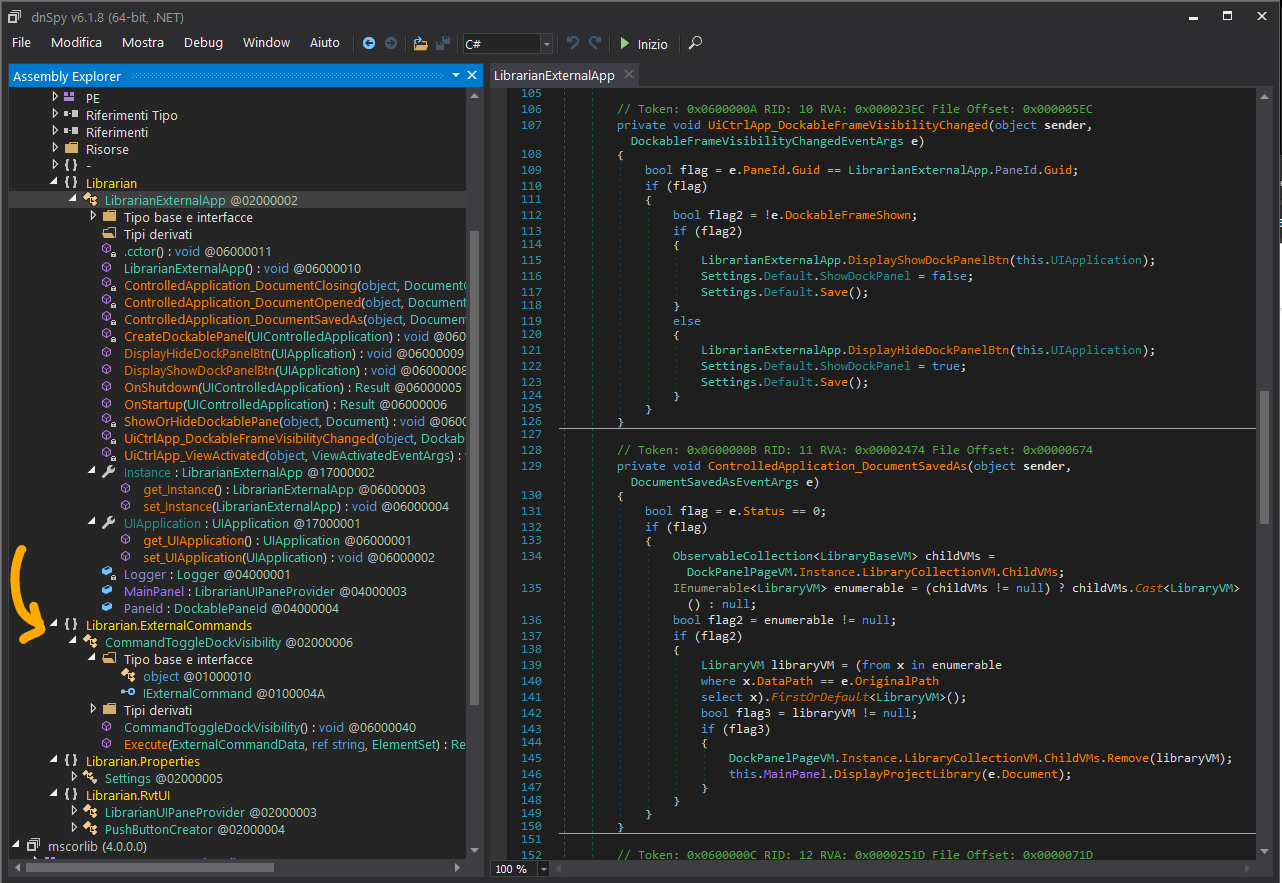Click the Redo toolbar icon
Image resolution: width=1282 pixels, height=883 pixels.
coord(595,43)
